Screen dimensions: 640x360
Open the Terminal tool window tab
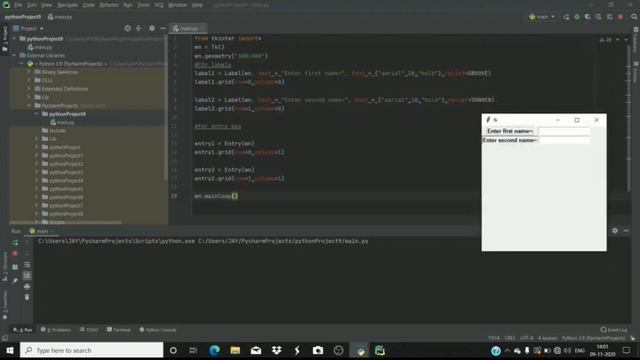point(119,330)
